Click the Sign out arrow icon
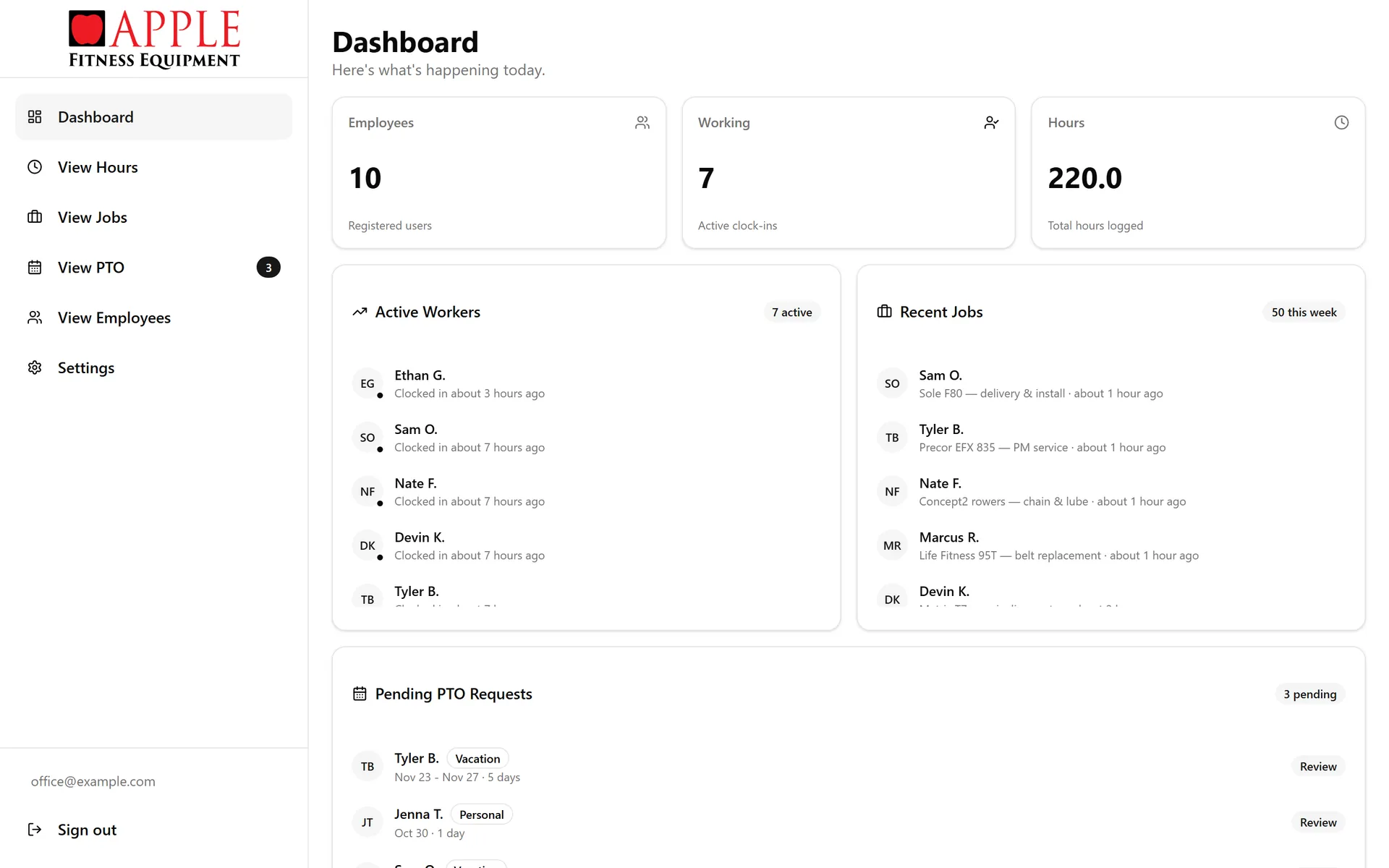 point(35,830)
